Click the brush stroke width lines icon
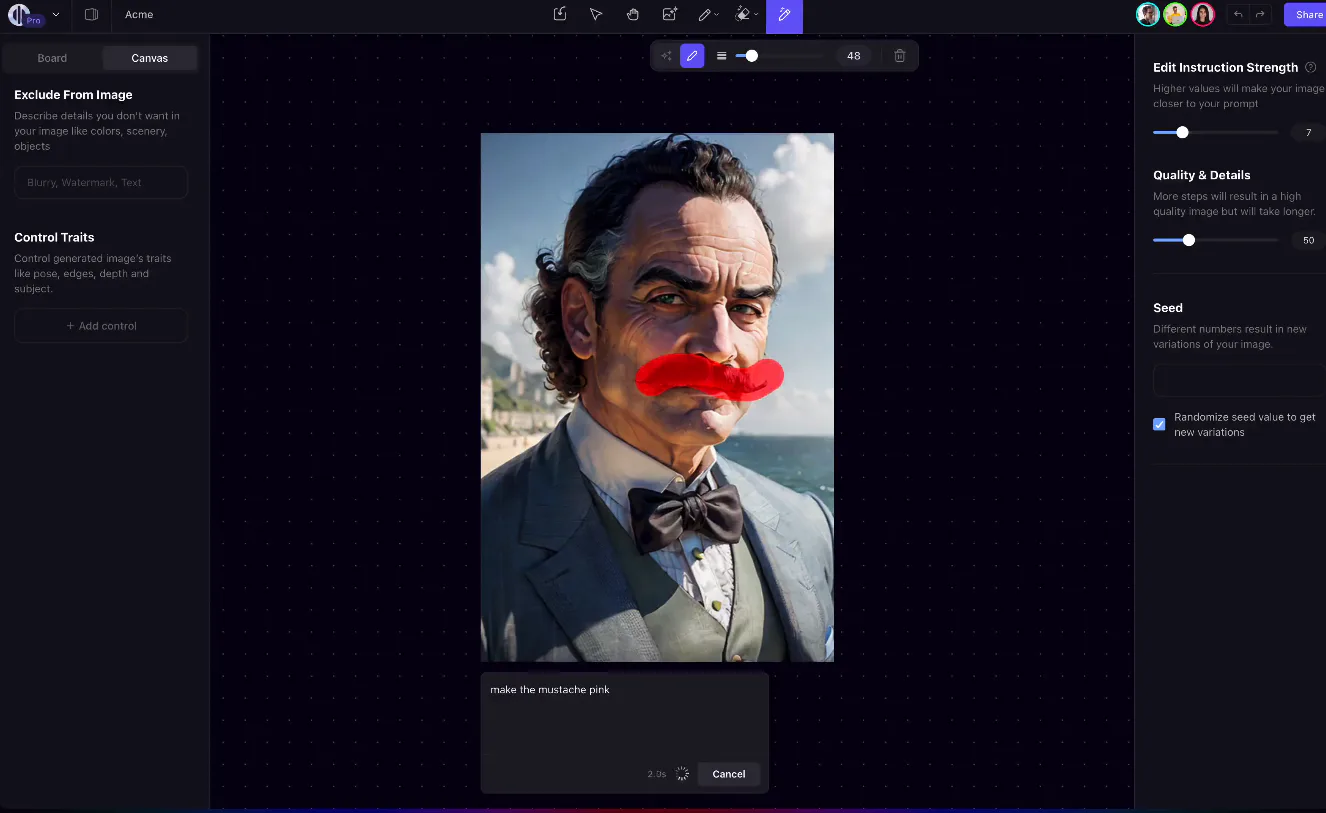 [722, 56]
